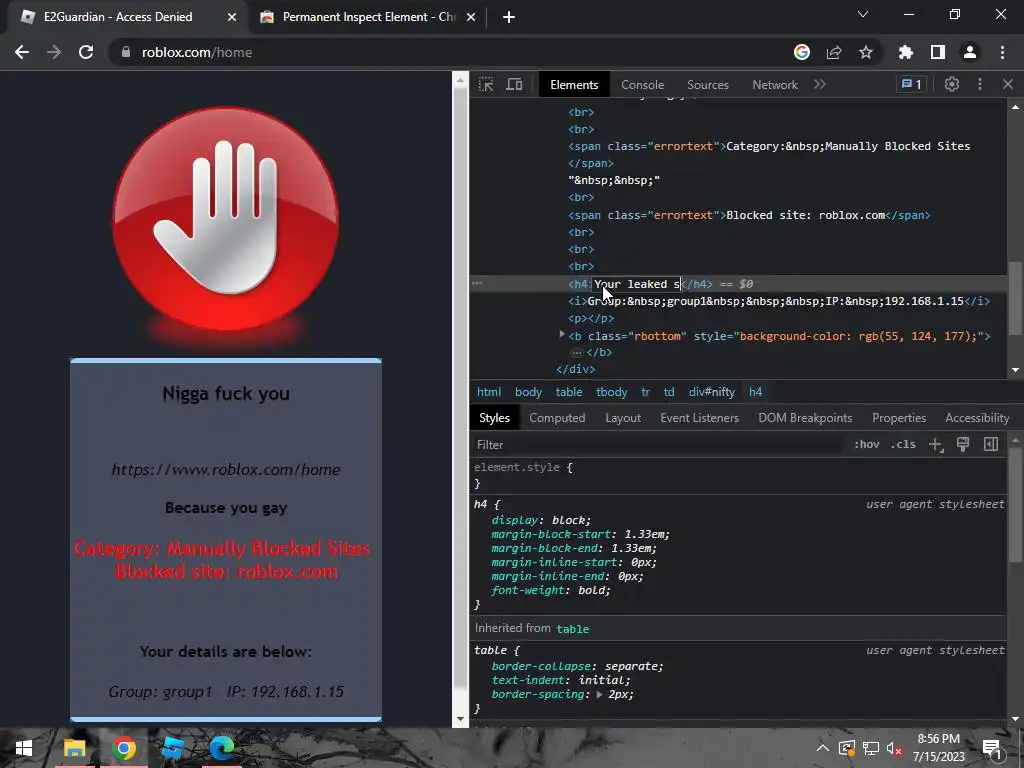This screenshot has height=768, width=1024.
Task: Select h4 in the breadcrumb
Action: [x=755, y=392]
